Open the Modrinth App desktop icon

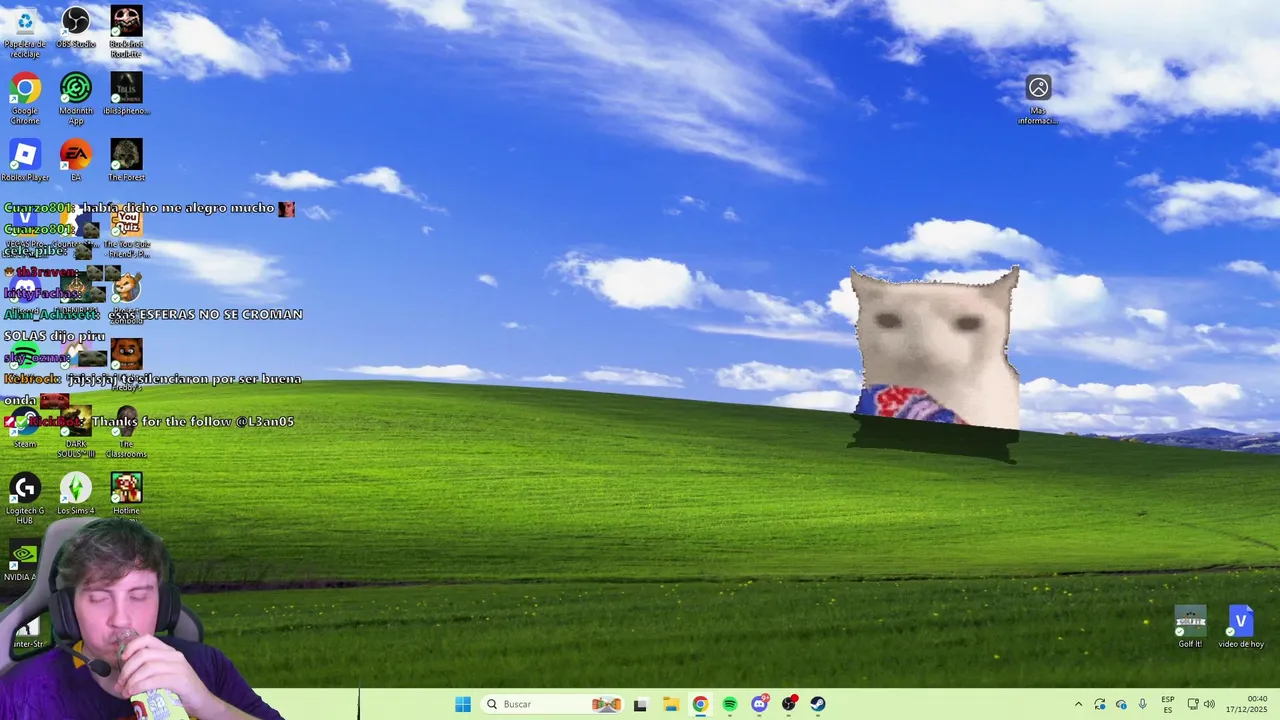[x=76, y=99]
